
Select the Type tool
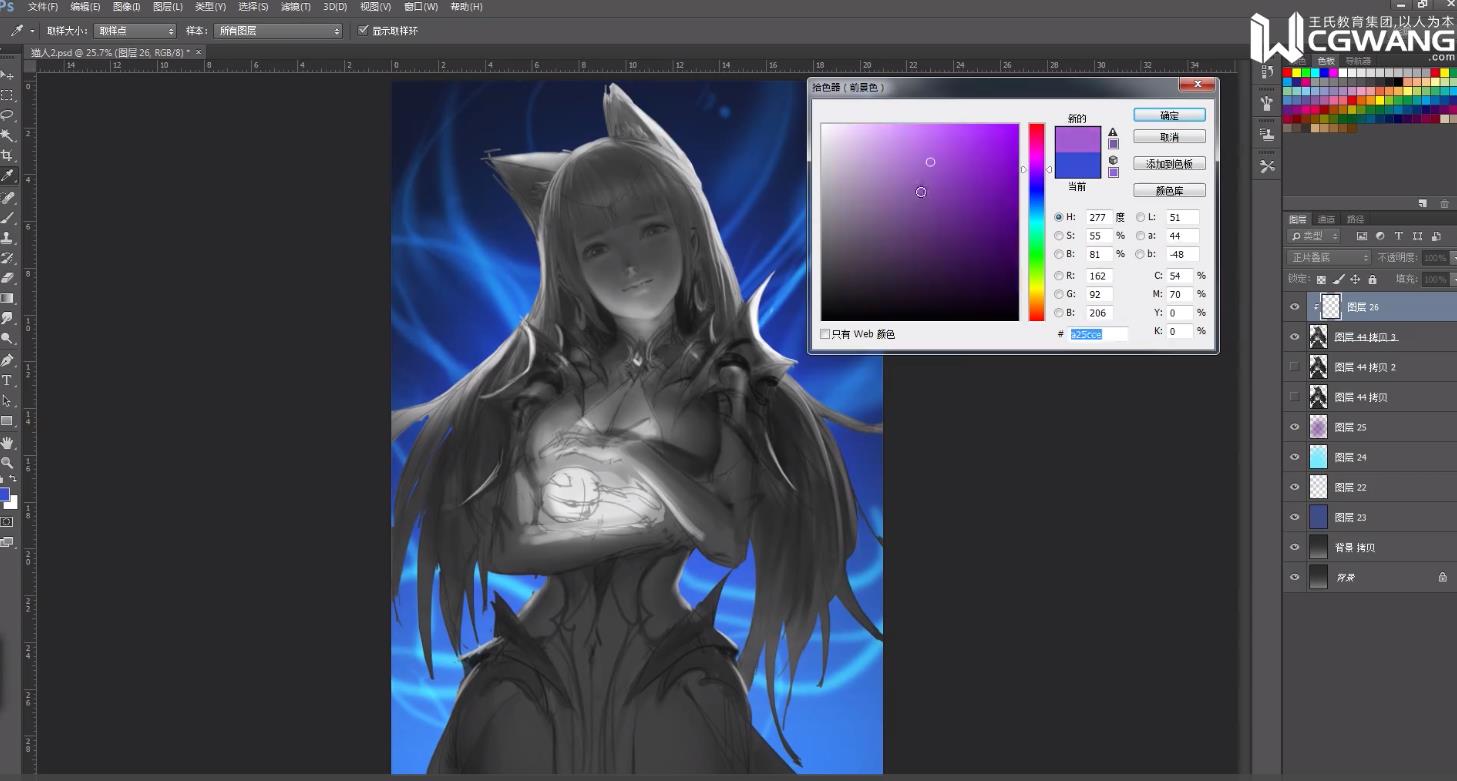pyautogui.click(x=7, y=381)
